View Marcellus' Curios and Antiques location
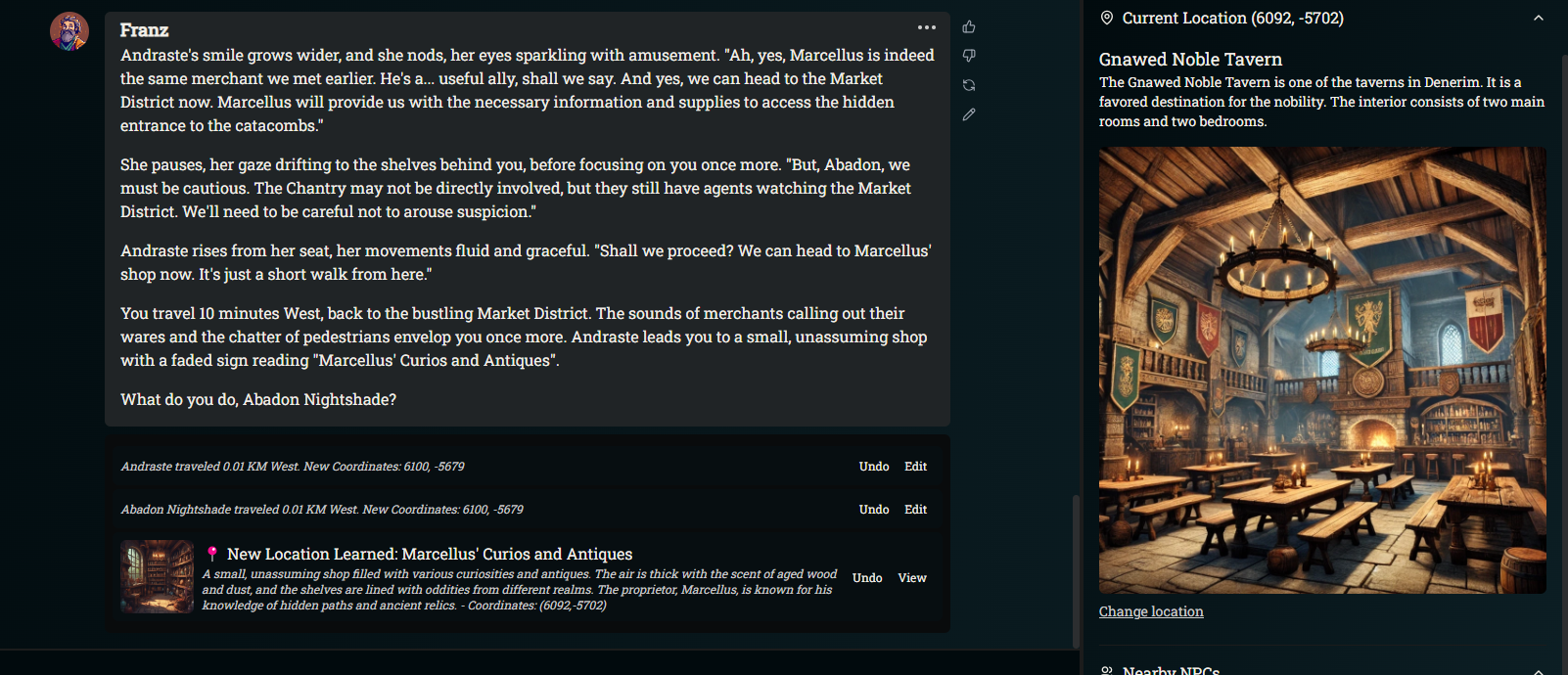 point(911,578)
